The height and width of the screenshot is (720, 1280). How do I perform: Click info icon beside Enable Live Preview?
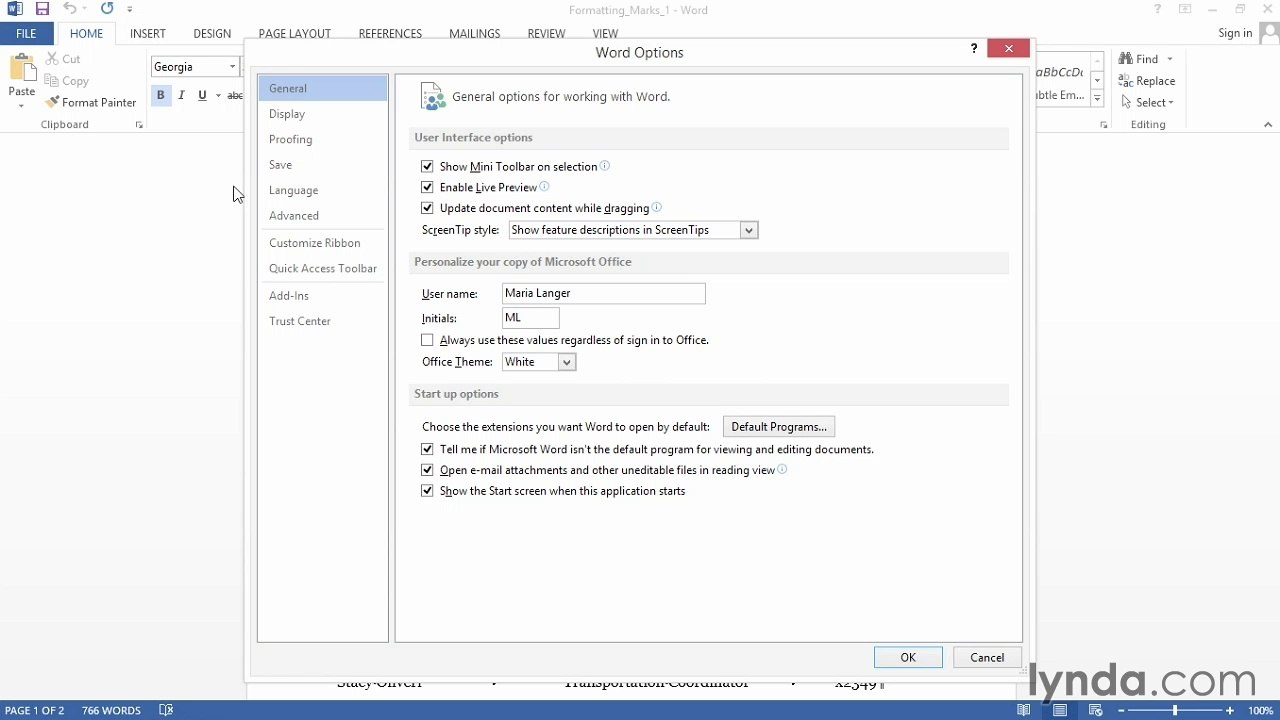tap(545, 187)
